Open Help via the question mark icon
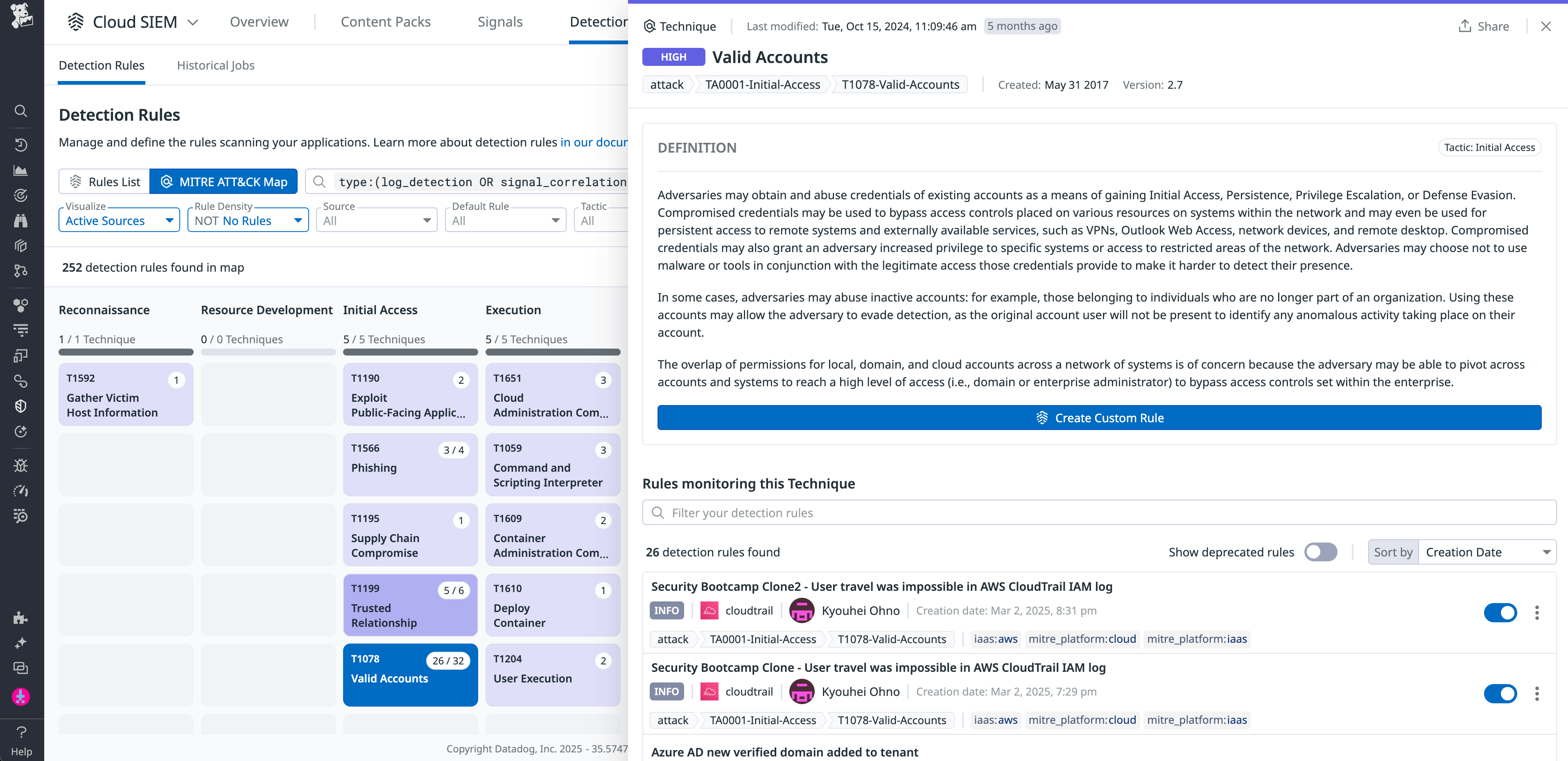 click(x=21, y=732)
